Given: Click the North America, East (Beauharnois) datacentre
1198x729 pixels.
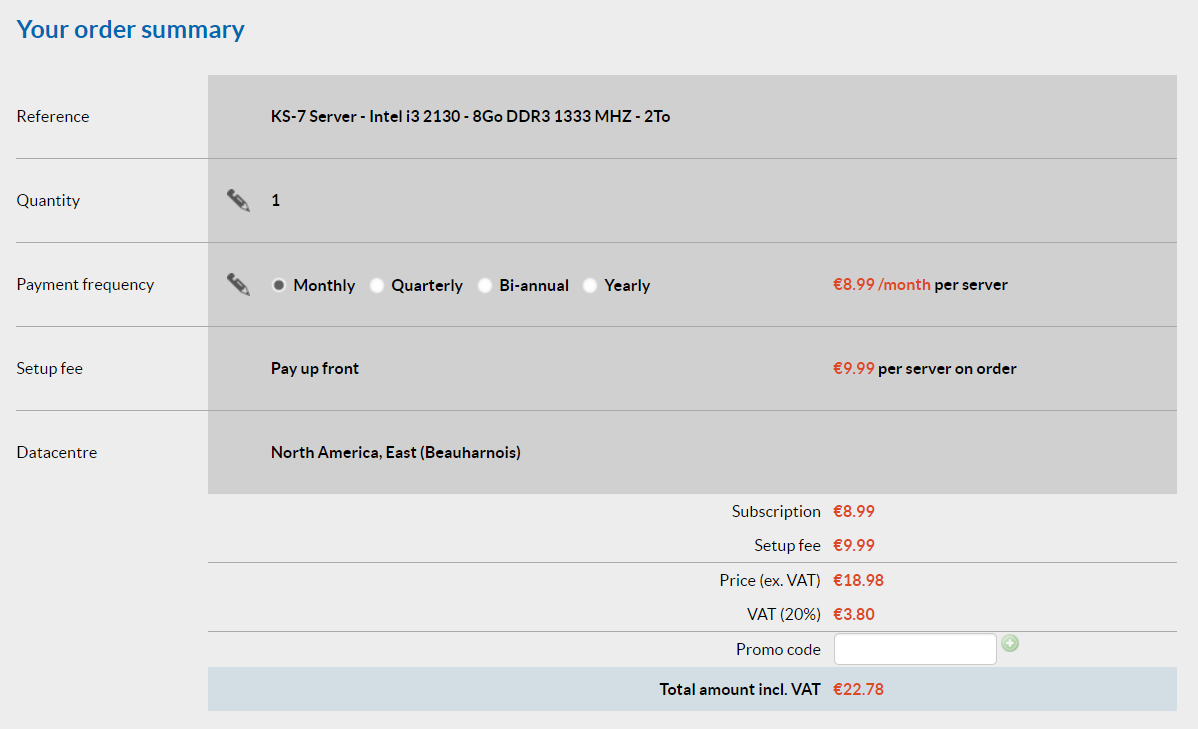Looking at the screenshot, I should [x=395, y=452].
